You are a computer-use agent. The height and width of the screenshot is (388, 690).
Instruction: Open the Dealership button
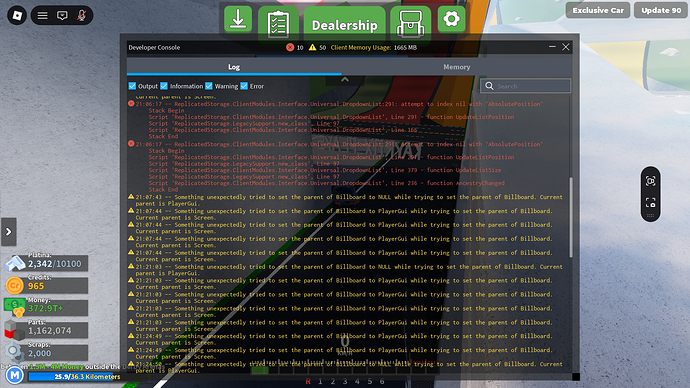tap(345, 25)
